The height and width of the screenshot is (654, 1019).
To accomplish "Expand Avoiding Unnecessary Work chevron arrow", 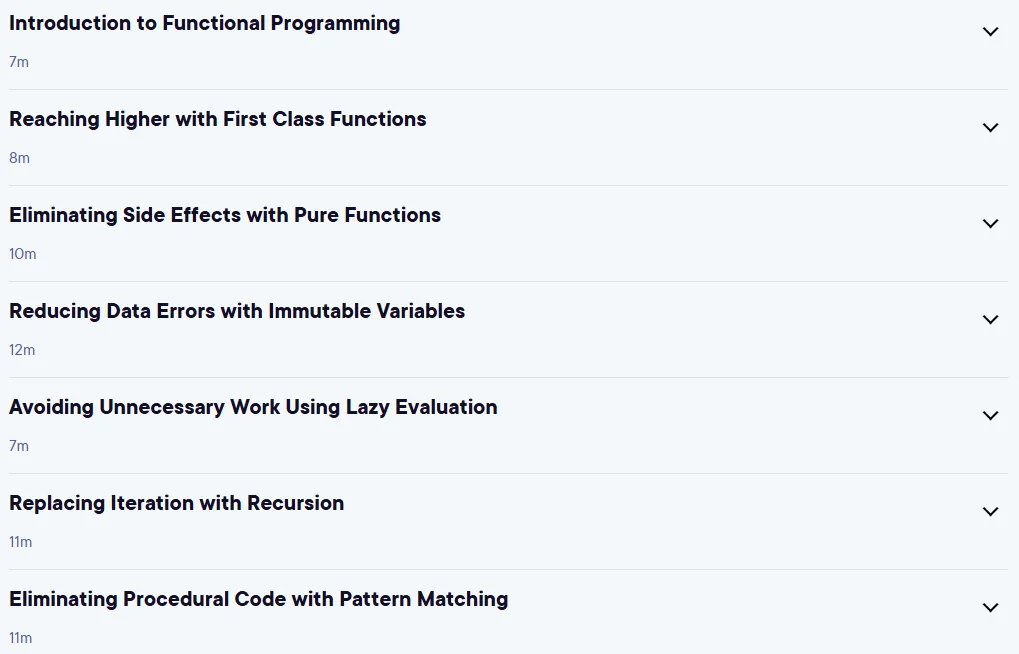I will (990, 416).
